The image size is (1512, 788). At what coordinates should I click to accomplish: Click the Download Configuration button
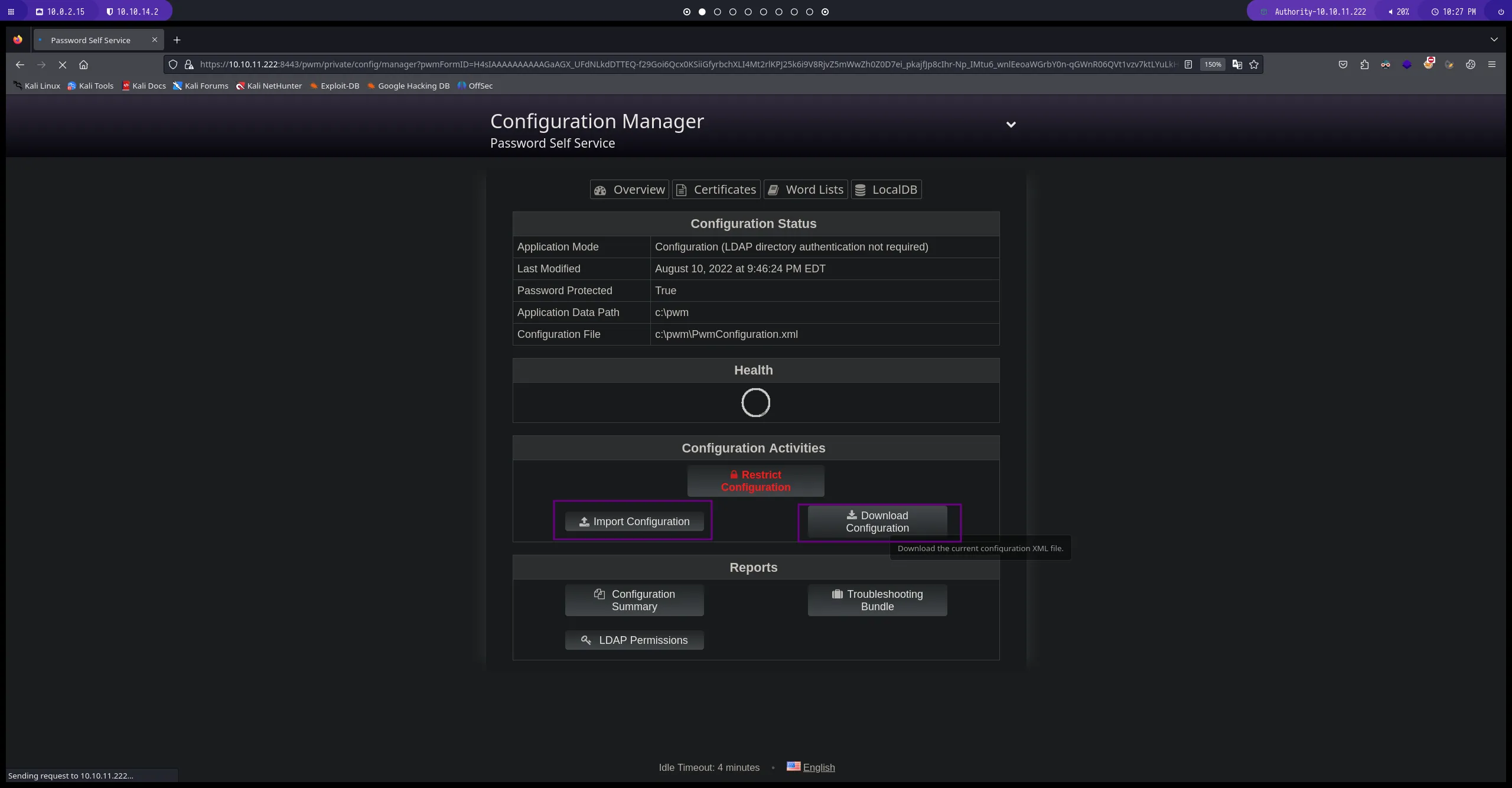point(877,522)
